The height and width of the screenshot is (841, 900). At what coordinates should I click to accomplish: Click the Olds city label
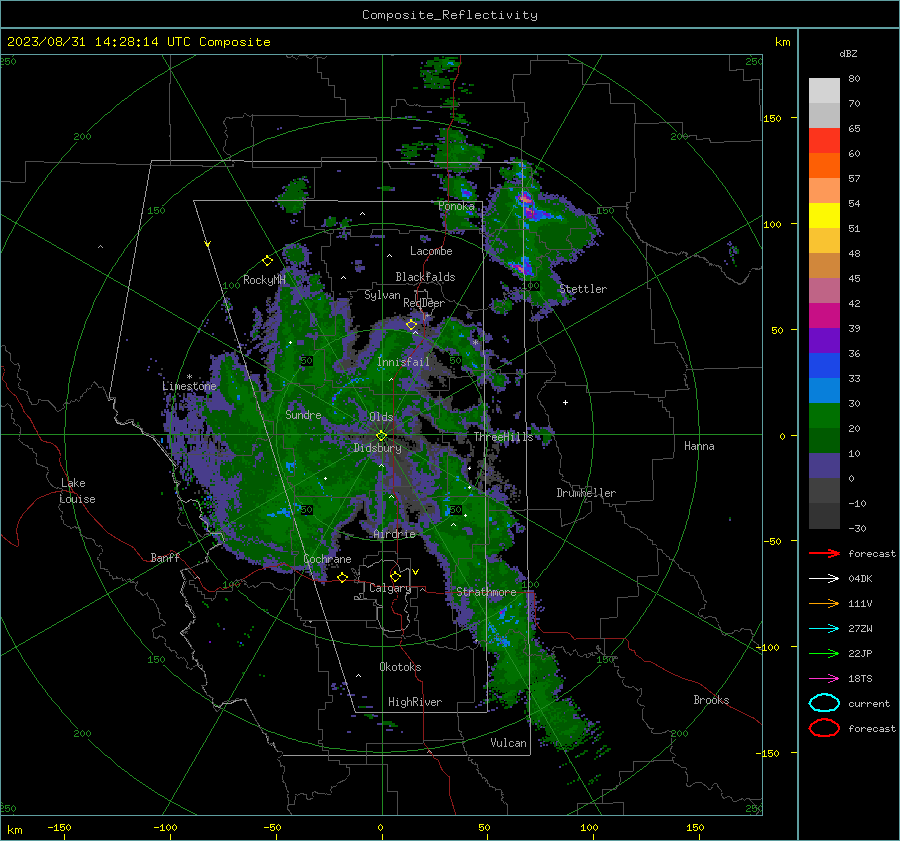[x=381, y=417]
